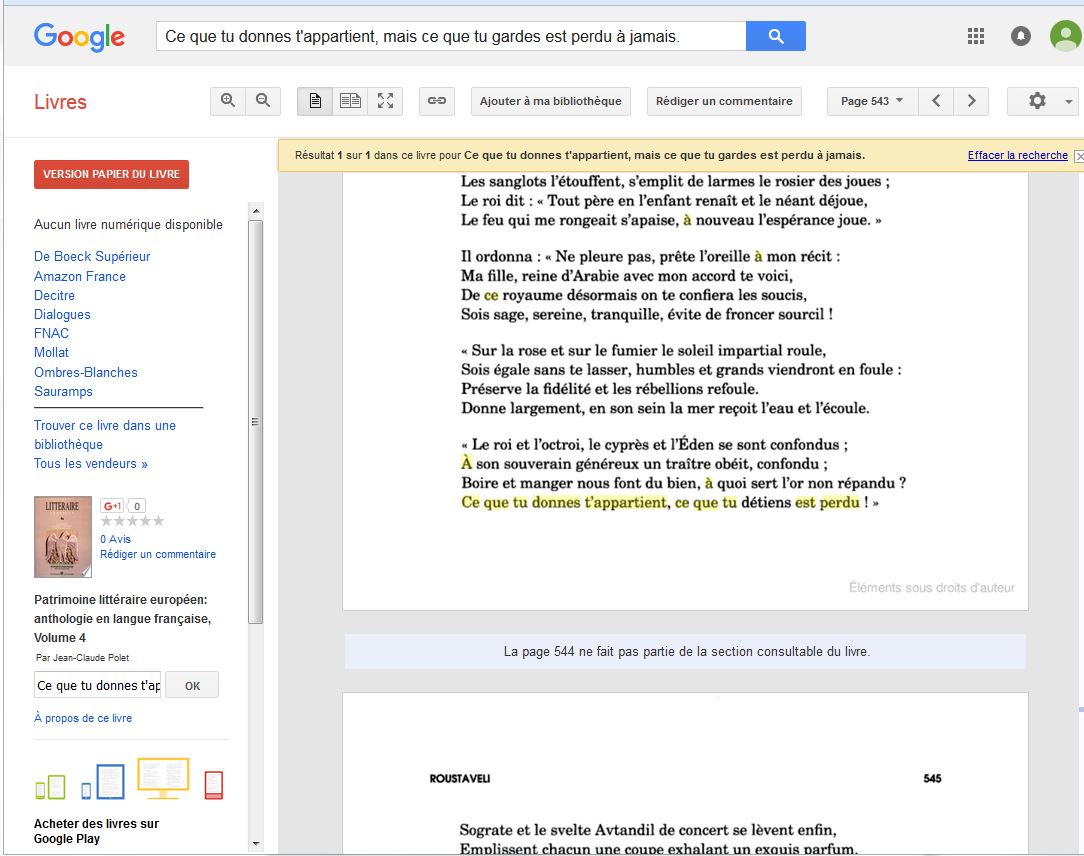Screen dimensions: 1084x856
Task: Open Google notifications bell
Action: pos(1021,37)
